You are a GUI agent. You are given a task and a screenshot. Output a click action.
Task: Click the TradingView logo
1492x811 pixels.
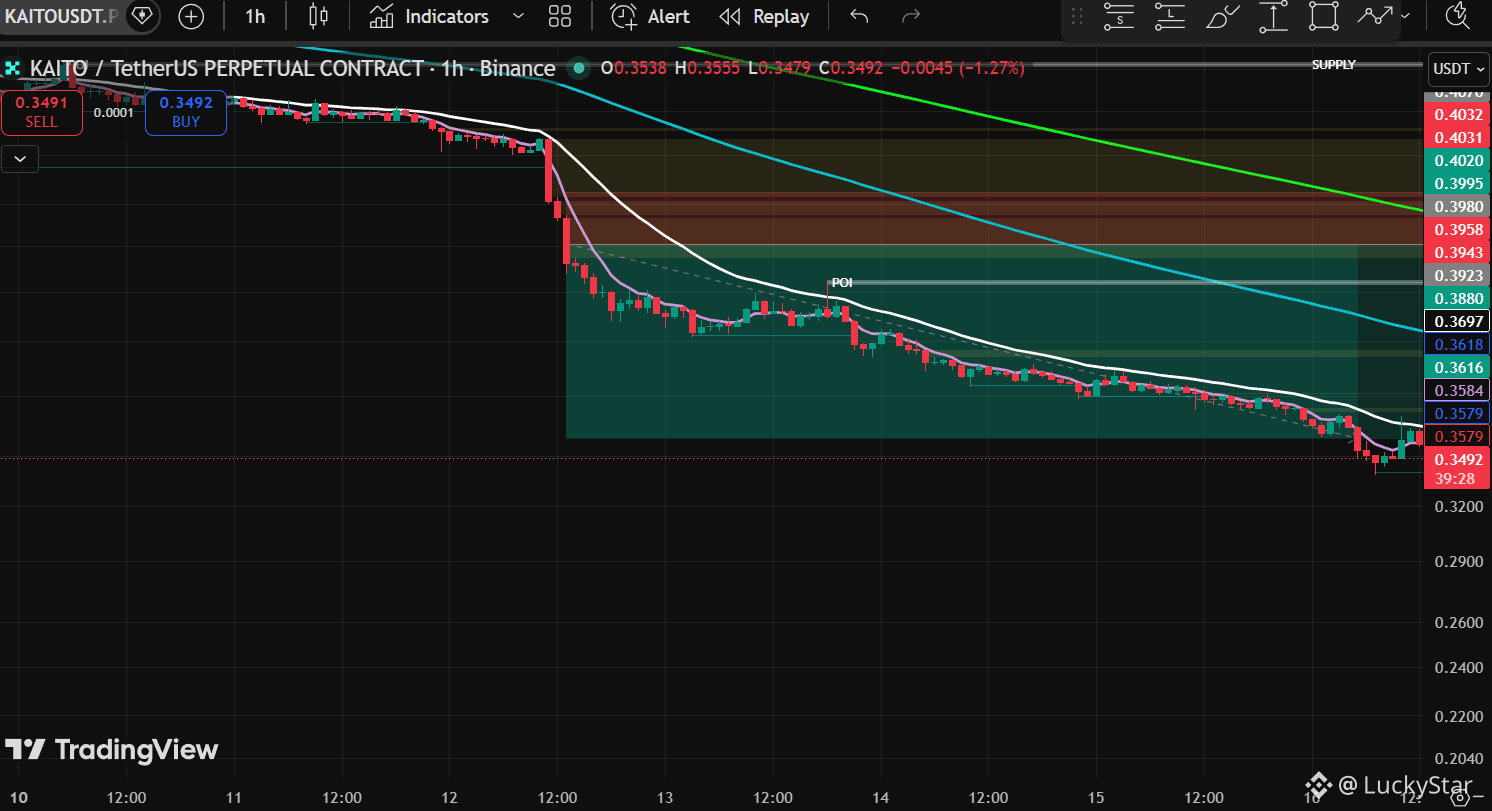111,750
